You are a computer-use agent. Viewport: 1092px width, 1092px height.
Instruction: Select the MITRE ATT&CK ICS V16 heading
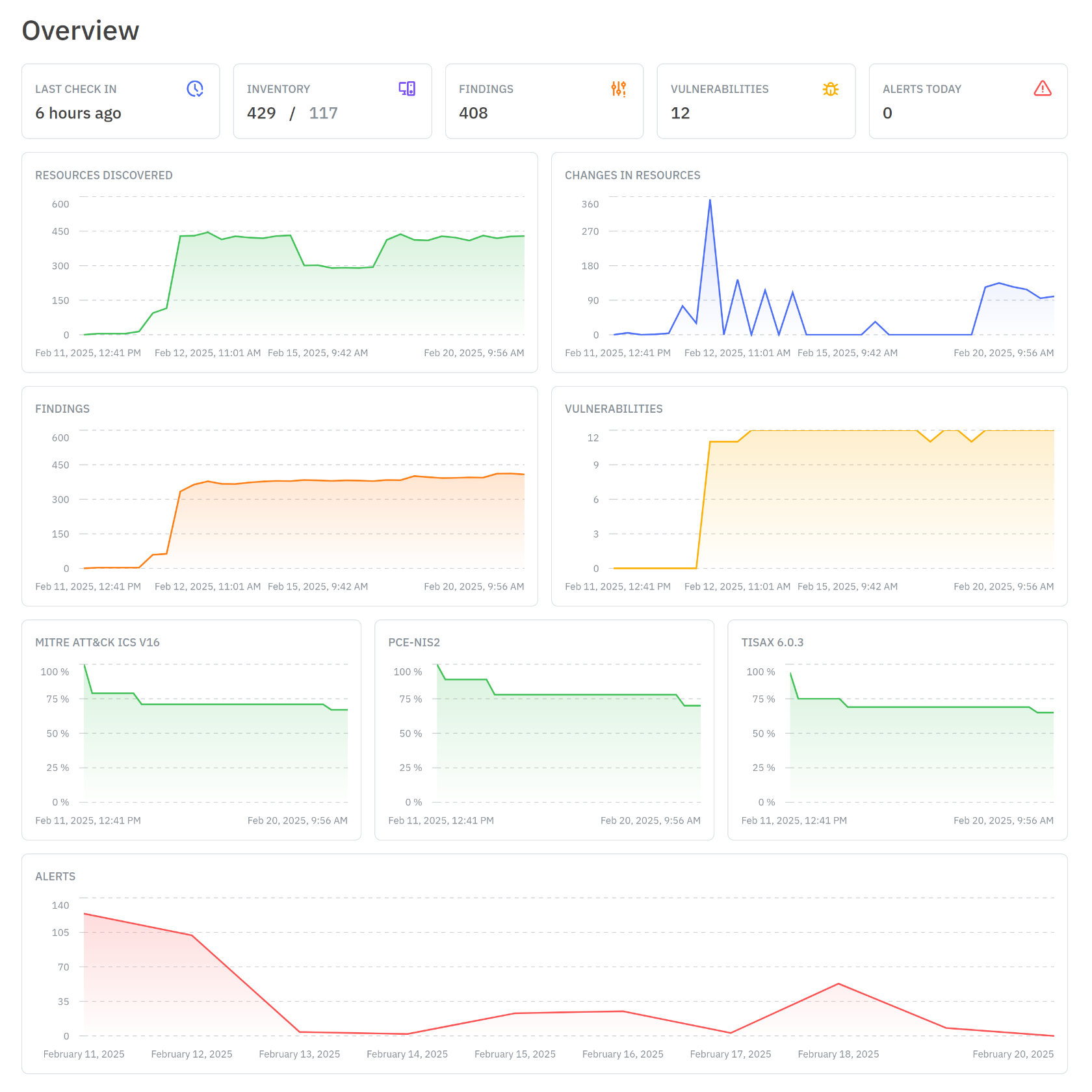[x=97, y=642]
